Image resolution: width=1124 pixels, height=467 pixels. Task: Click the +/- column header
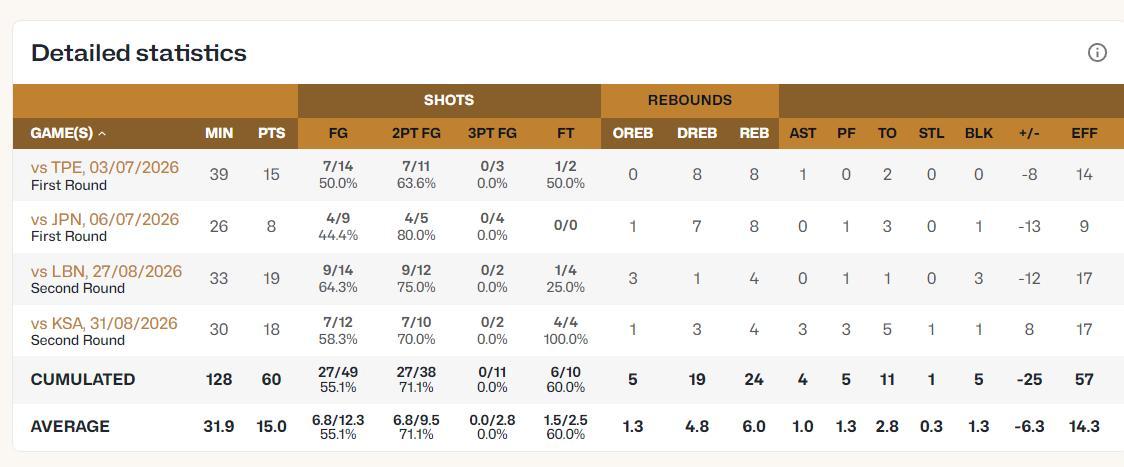tap(1029, 133)
